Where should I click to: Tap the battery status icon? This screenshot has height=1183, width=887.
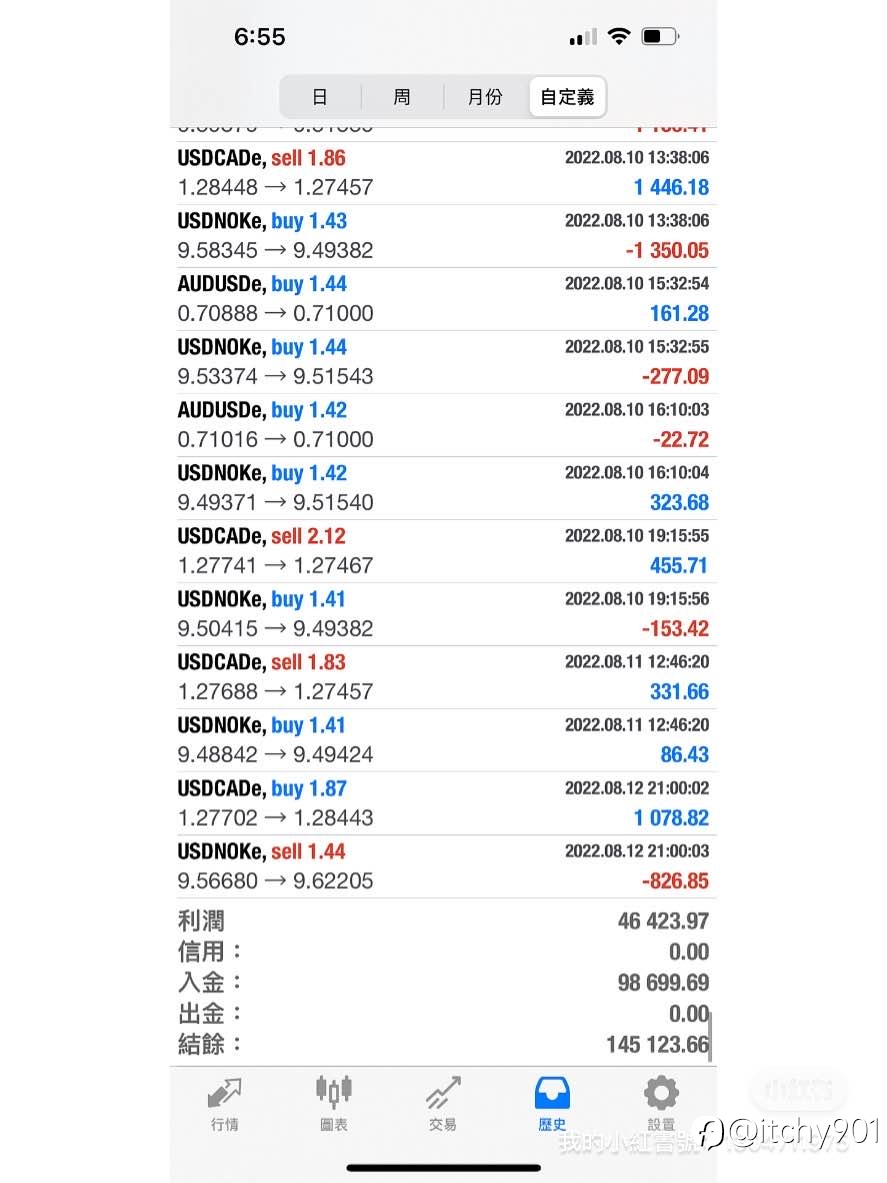click(660, 36)
